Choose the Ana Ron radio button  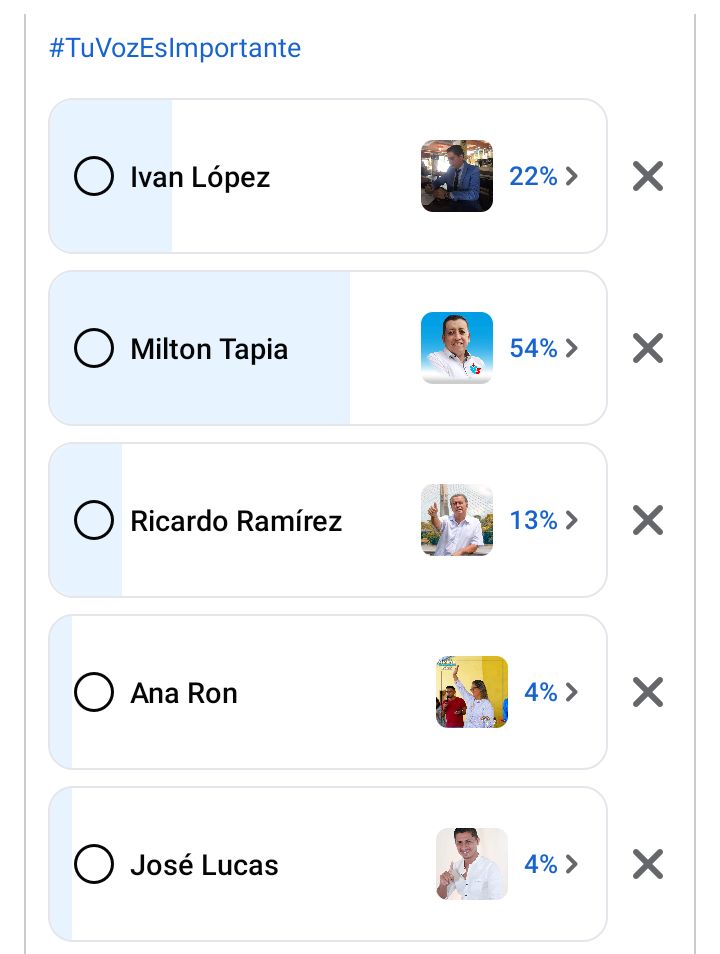pos(94,692)
